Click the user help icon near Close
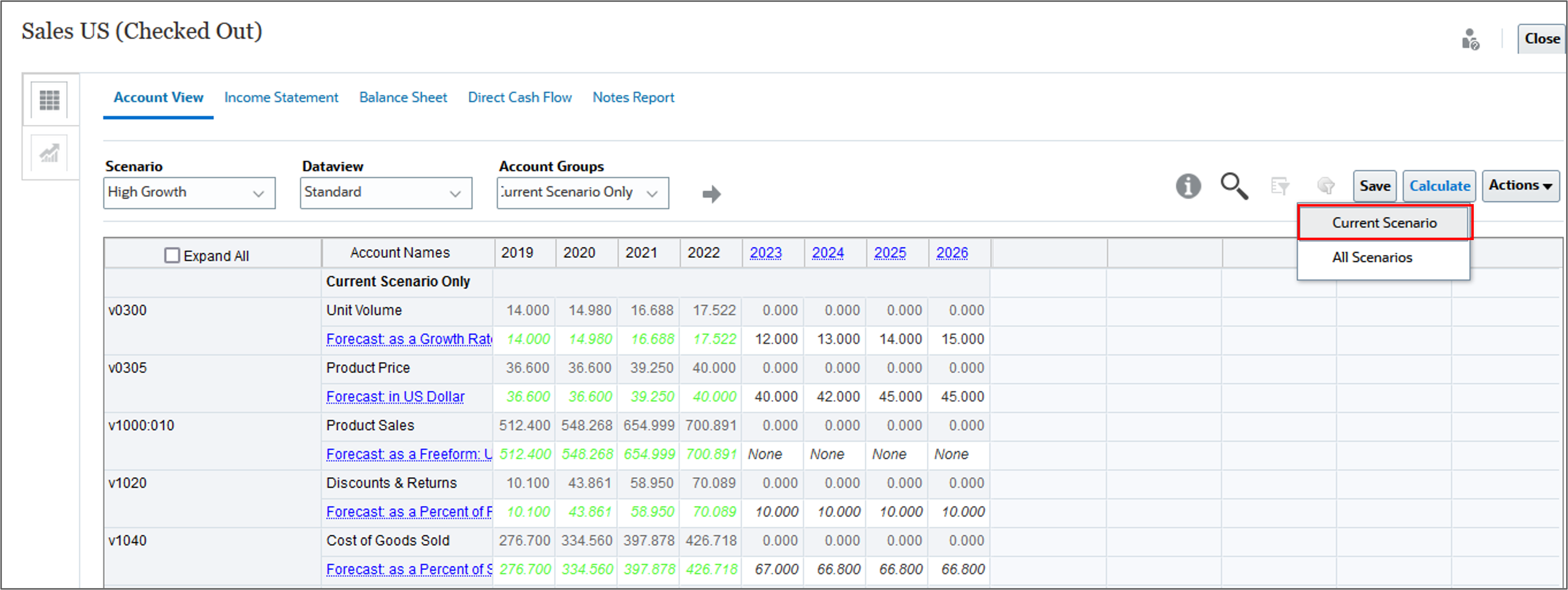Viewport: 1568px width, 590px height. pos(1470,39)
